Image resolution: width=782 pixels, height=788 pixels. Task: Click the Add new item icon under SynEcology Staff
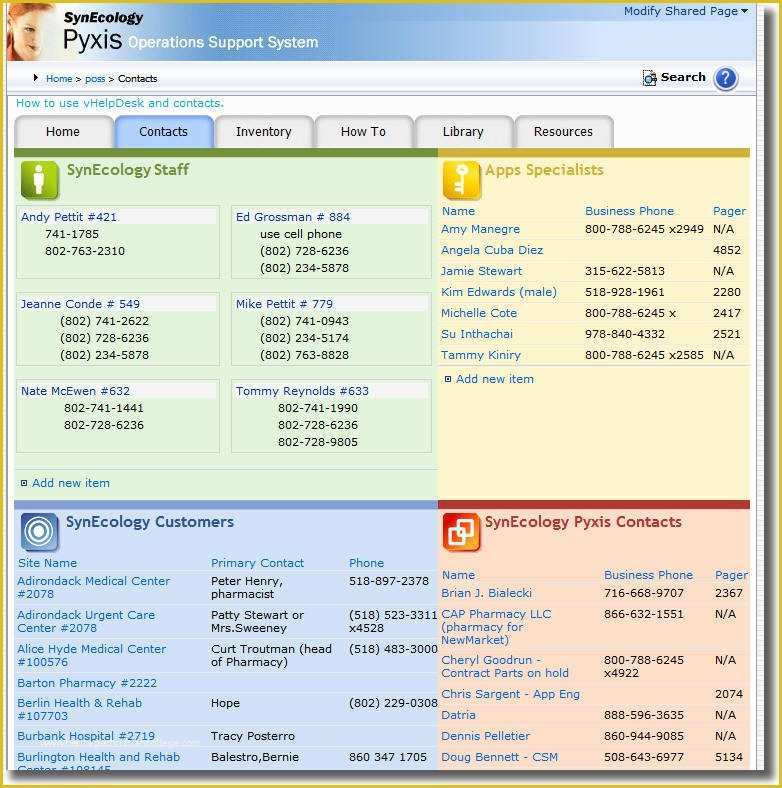pyautogui.click(x=24, y=483)
